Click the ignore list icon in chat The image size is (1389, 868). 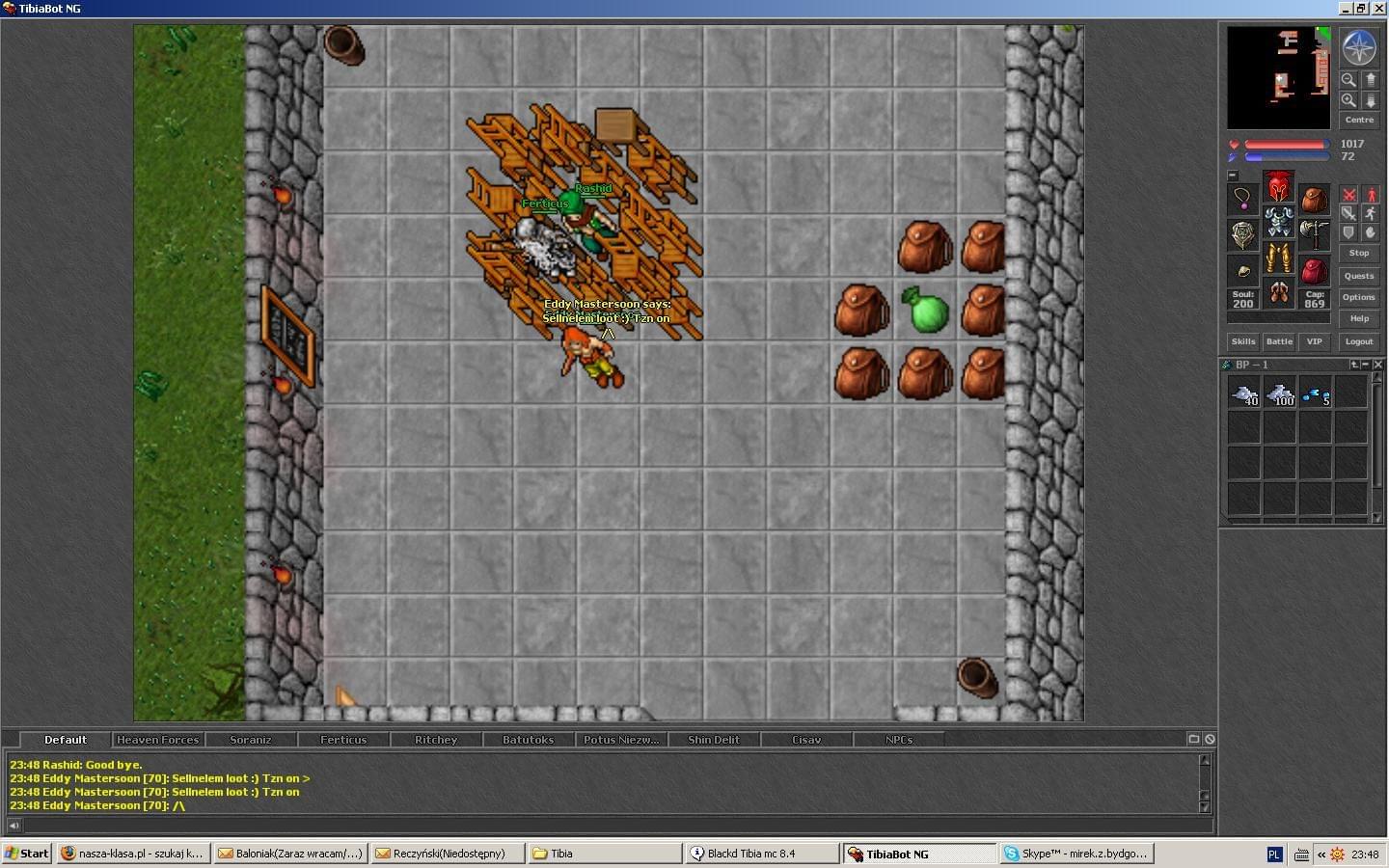[1210, 739]
